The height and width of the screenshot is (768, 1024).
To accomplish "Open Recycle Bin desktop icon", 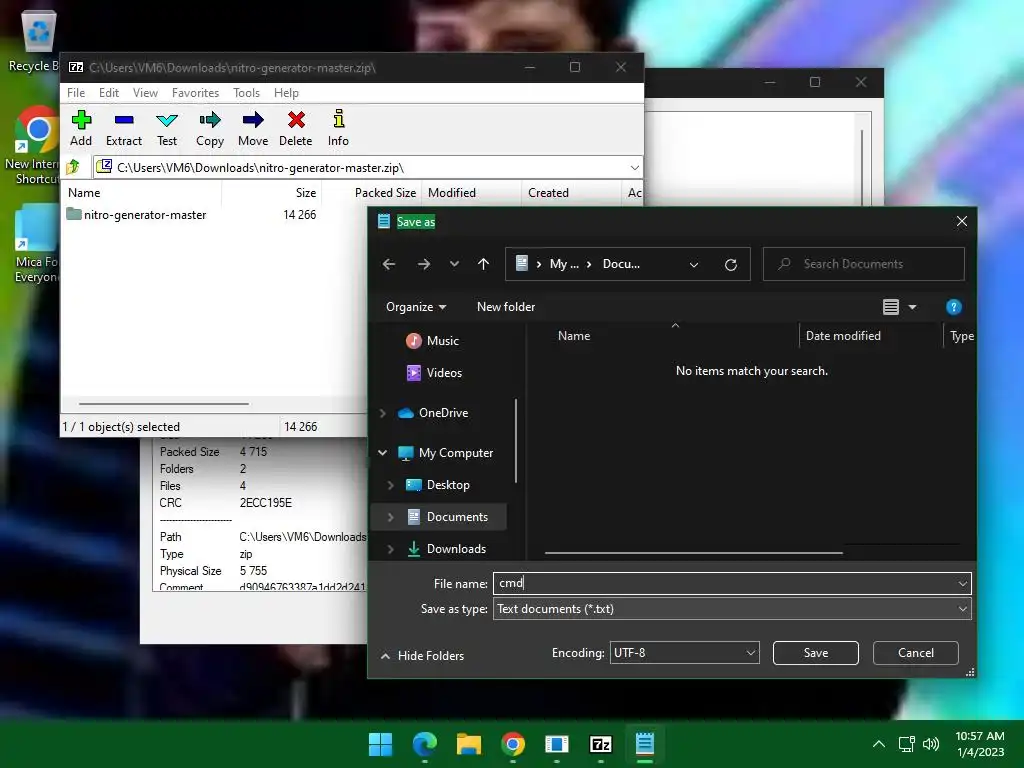I will (37, 38).
